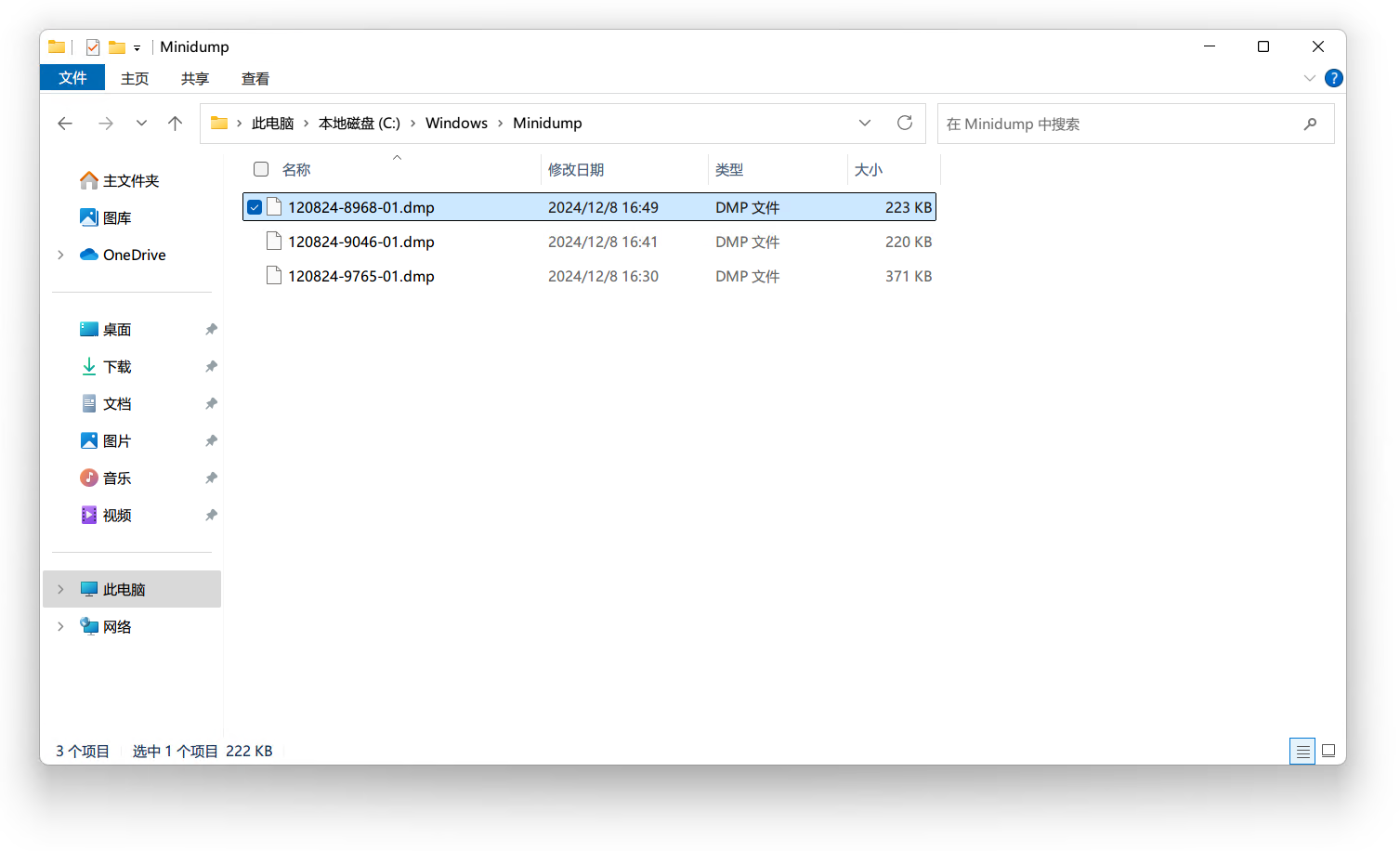Open recent locations dropdown arrow
The width and height of the screenshot is (1400, 851).
pyautogui.click(x=141, y=124)
